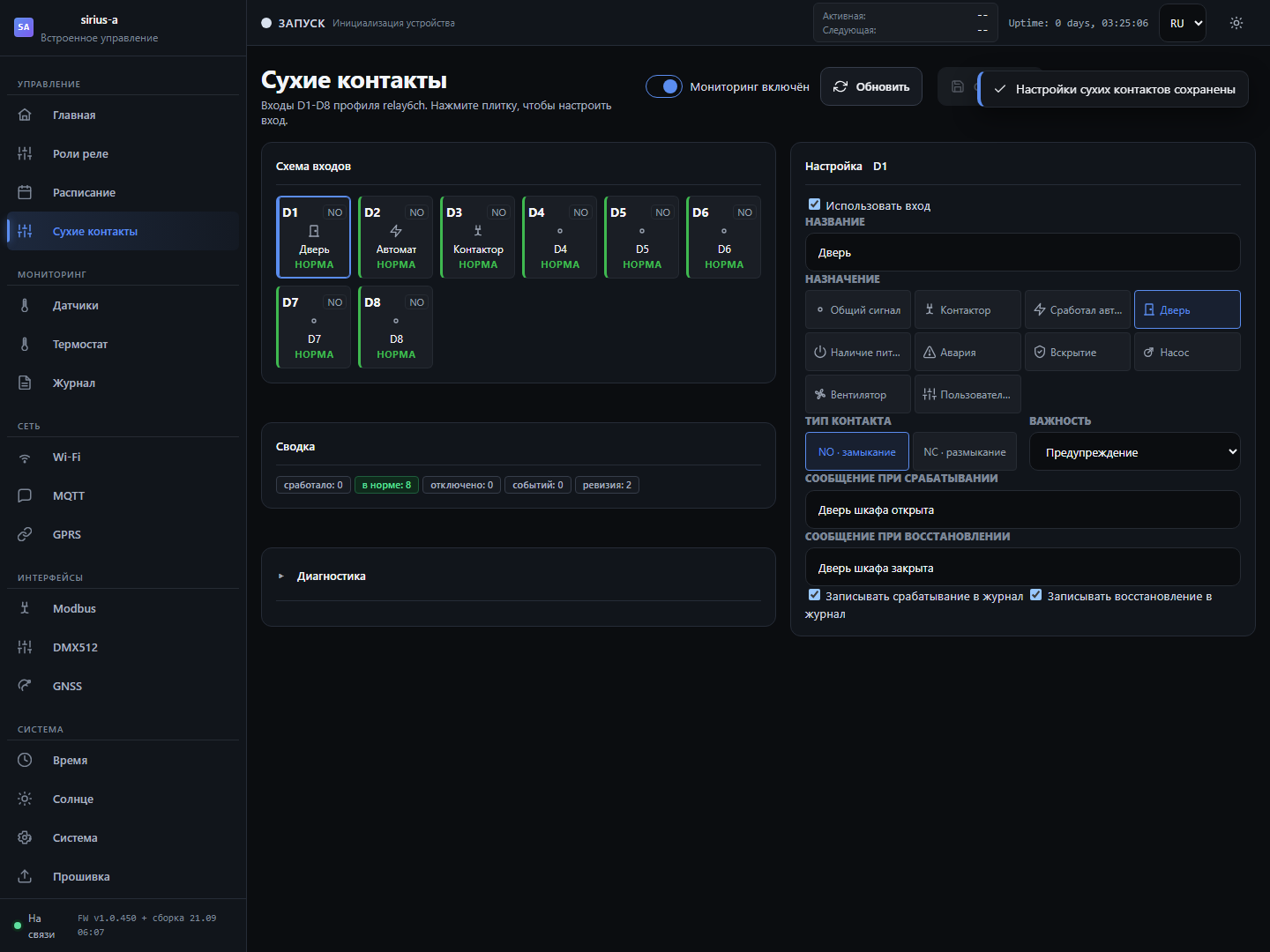The width and height of the screenshot is (1270, 952).
Task: Click the theme toggle sun icon
Action: pos(1236,23)
